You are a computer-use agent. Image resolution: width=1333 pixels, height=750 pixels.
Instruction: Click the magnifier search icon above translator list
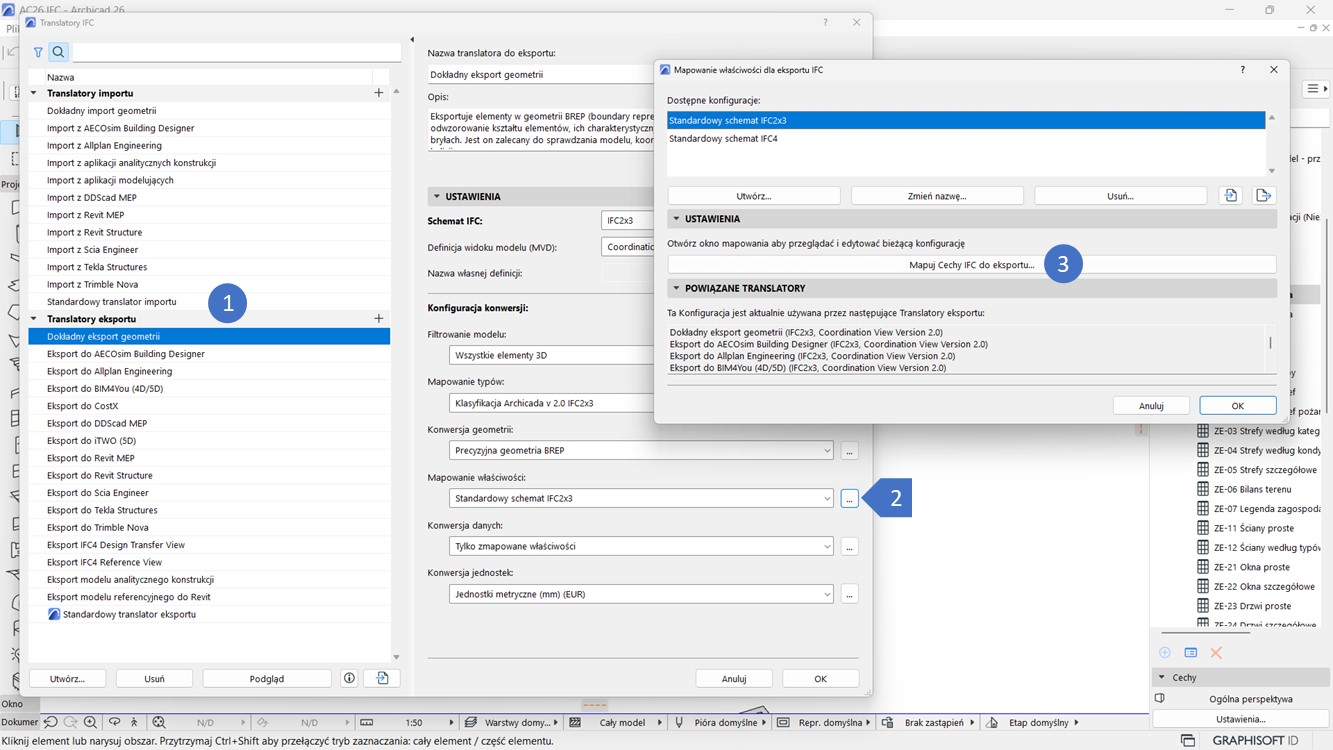(58, 52)
